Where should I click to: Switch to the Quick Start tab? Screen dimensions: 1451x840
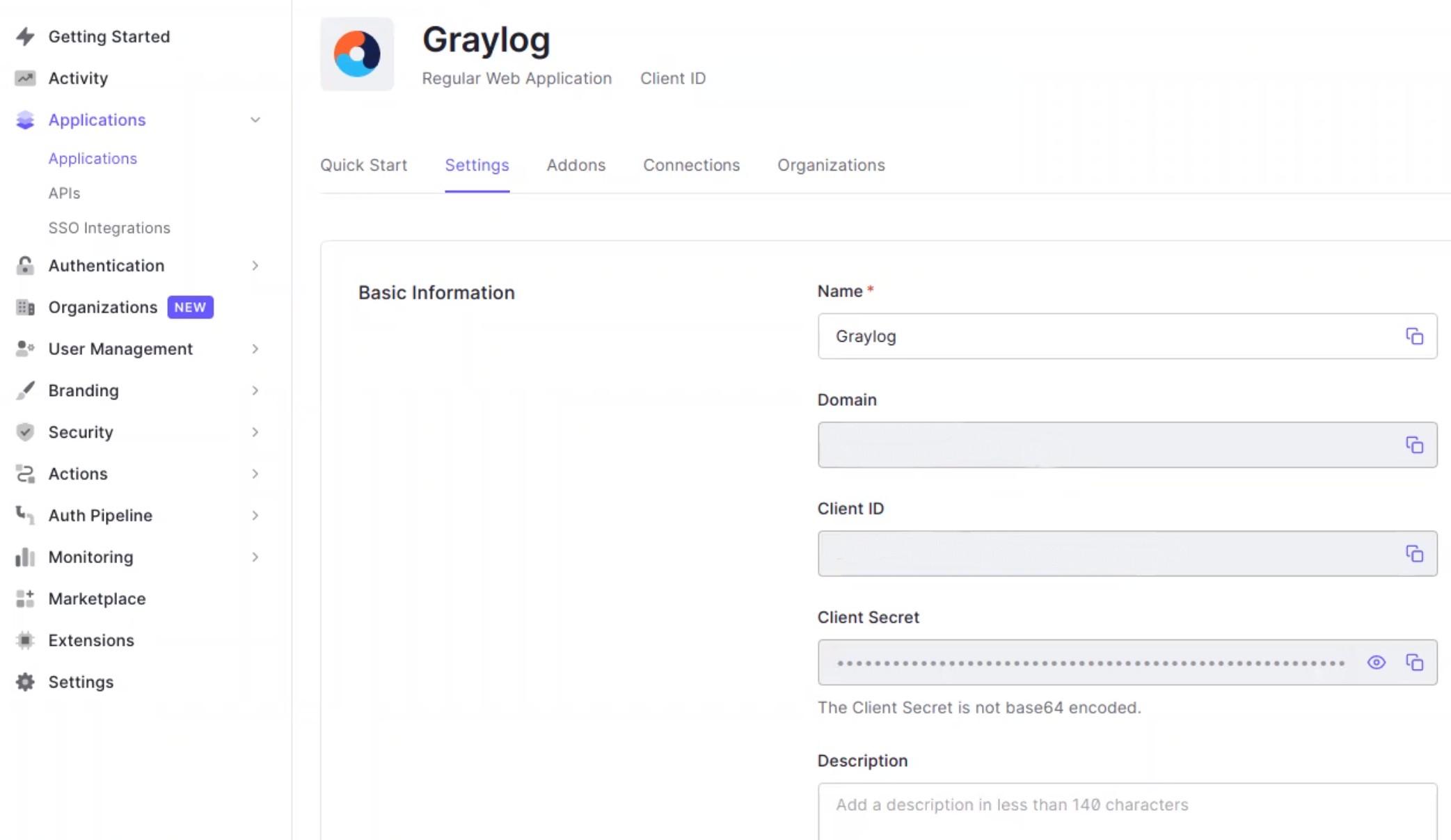click(x=363, y=165)
